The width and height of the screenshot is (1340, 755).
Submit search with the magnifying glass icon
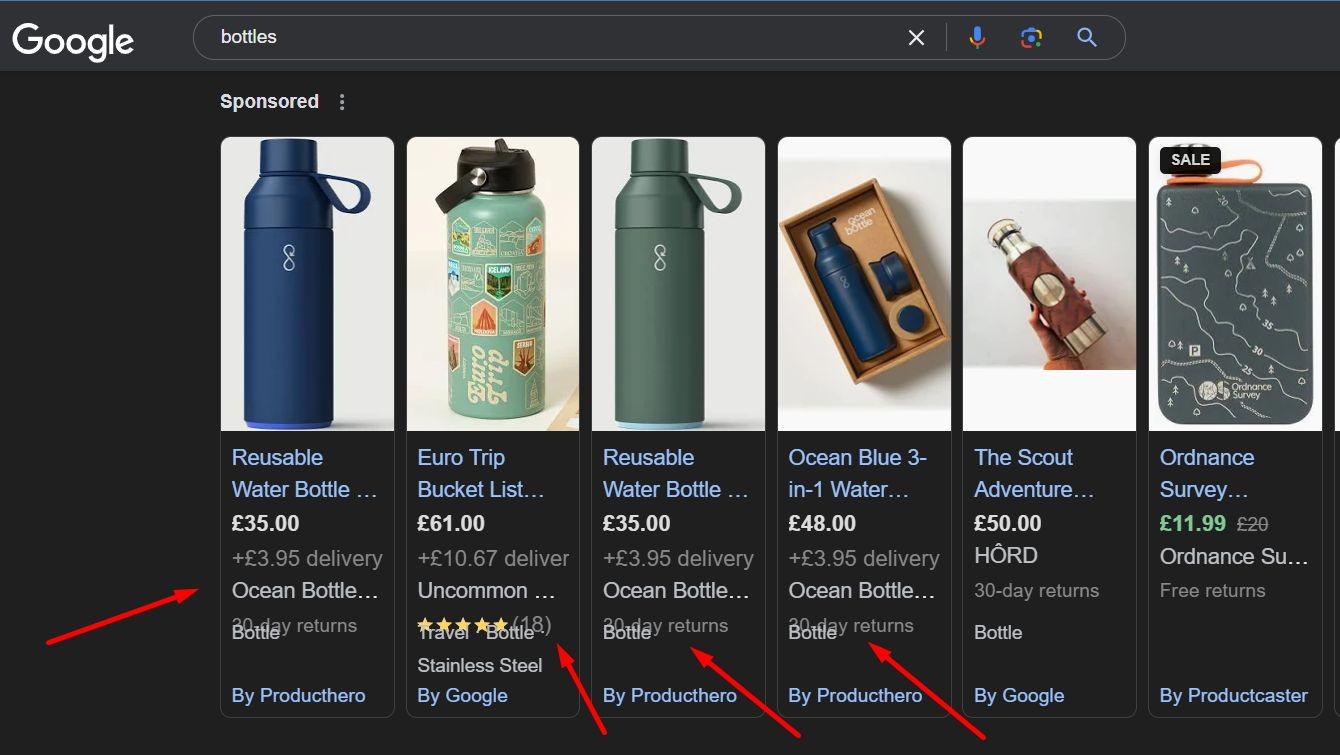[x=1087, y=38]
